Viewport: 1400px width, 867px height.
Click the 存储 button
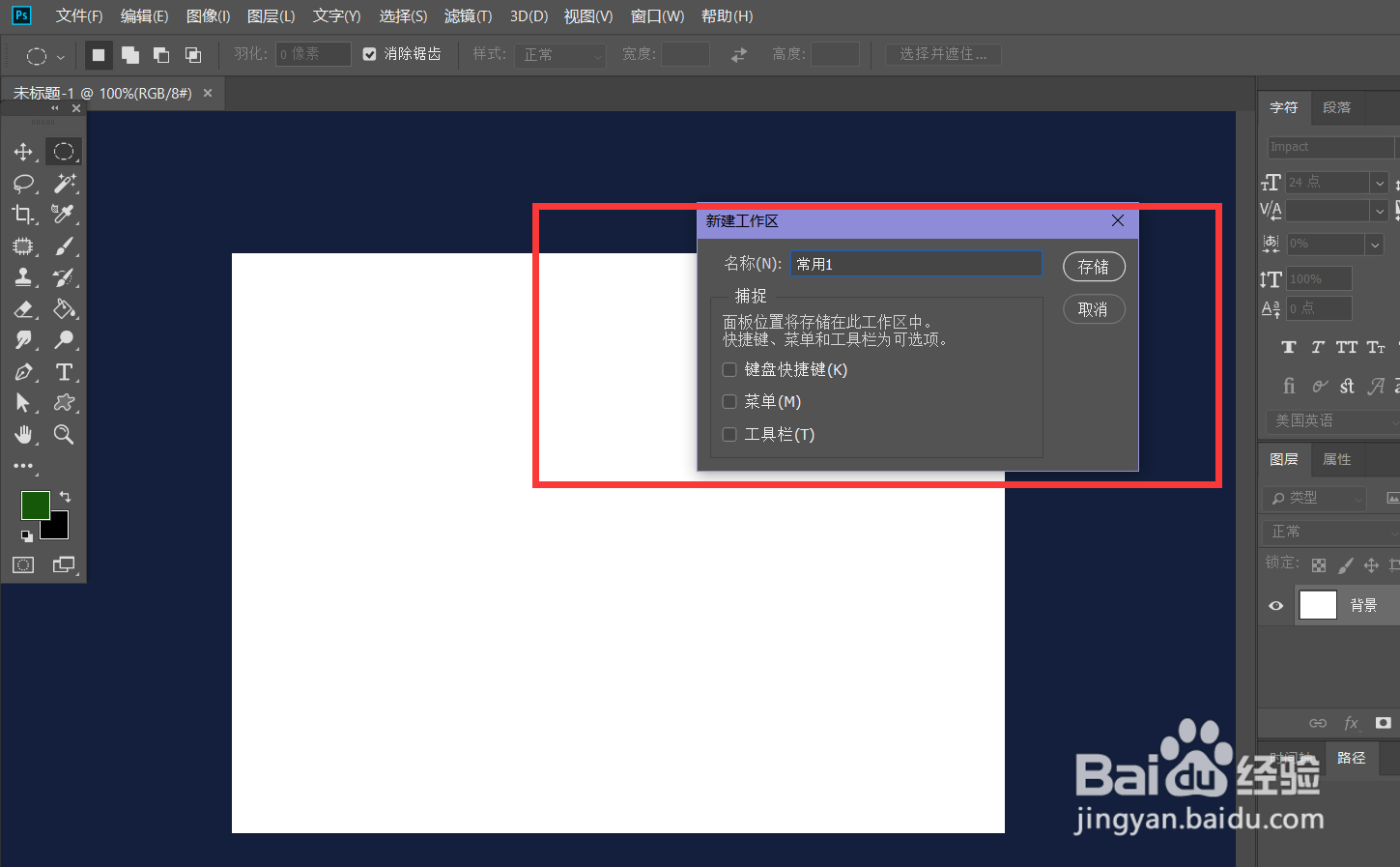[1094, 267]
